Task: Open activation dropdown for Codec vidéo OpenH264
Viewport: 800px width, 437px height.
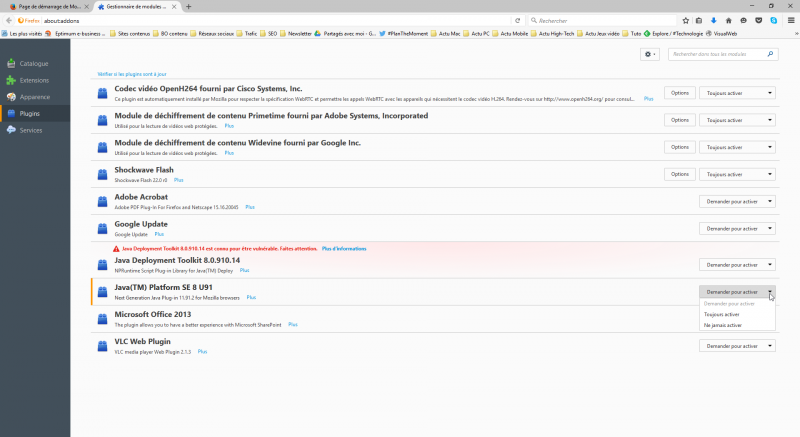Action: pyautogui.click(x=737, y=93)
